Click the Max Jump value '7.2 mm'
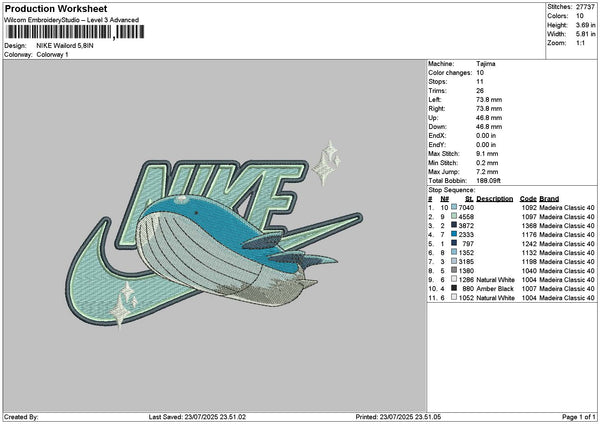 pos(487,172)
